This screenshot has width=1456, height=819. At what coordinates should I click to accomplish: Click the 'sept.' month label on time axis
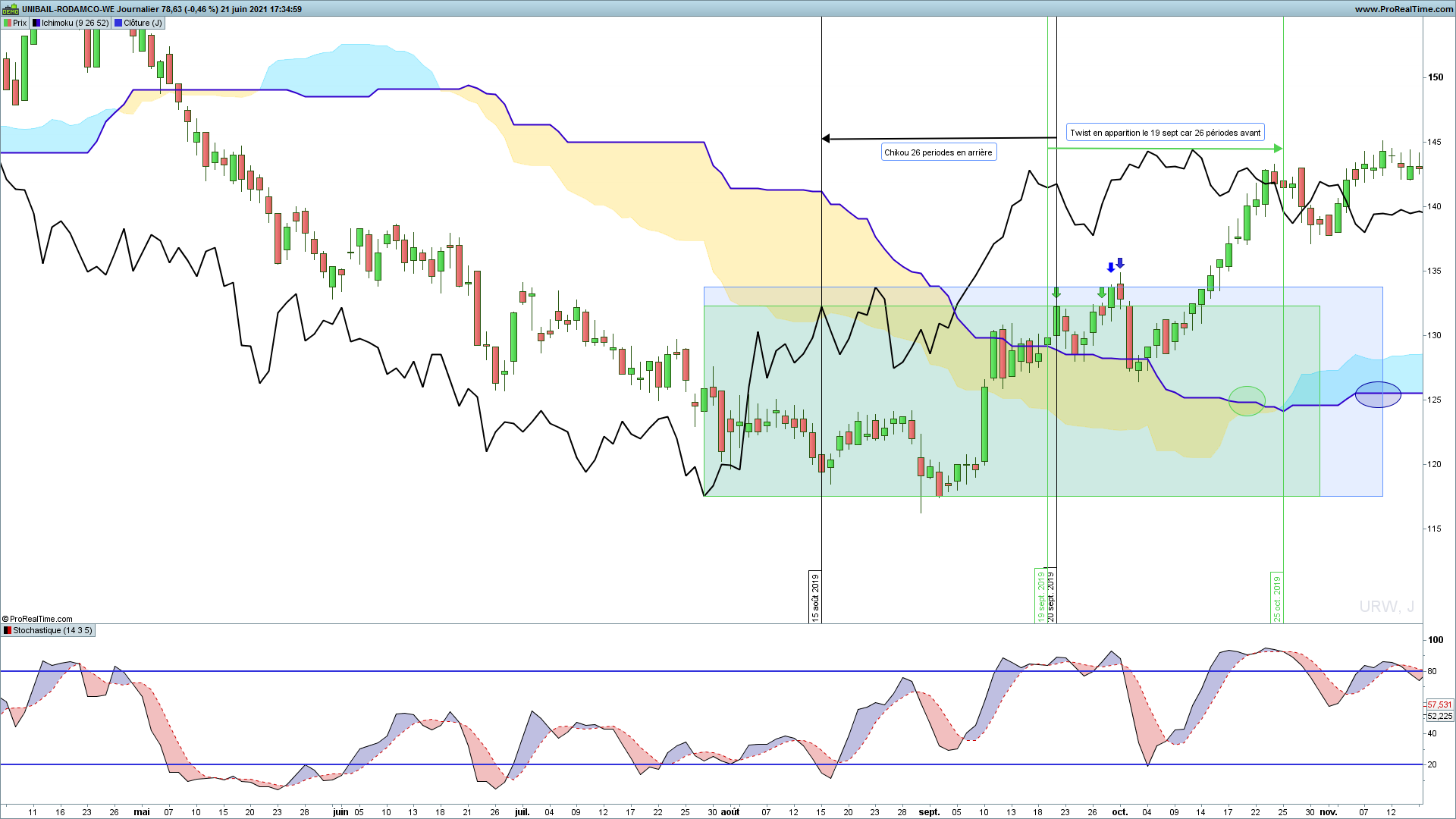(x=929, y=812)
